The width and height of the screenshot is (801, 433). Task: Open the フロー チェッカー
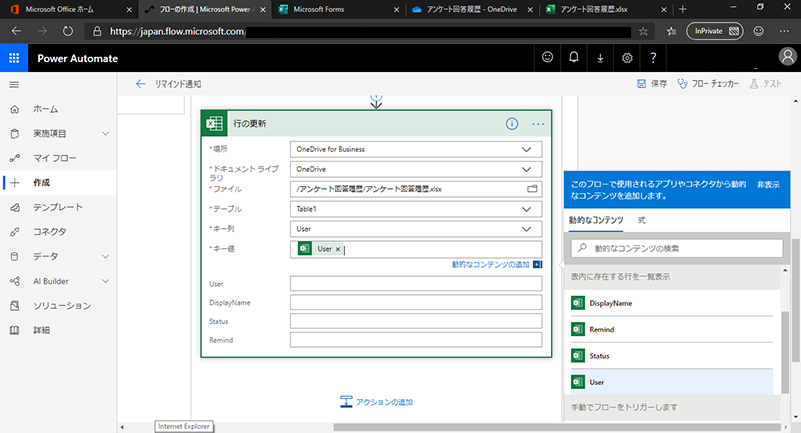click(x=708, y=84)
